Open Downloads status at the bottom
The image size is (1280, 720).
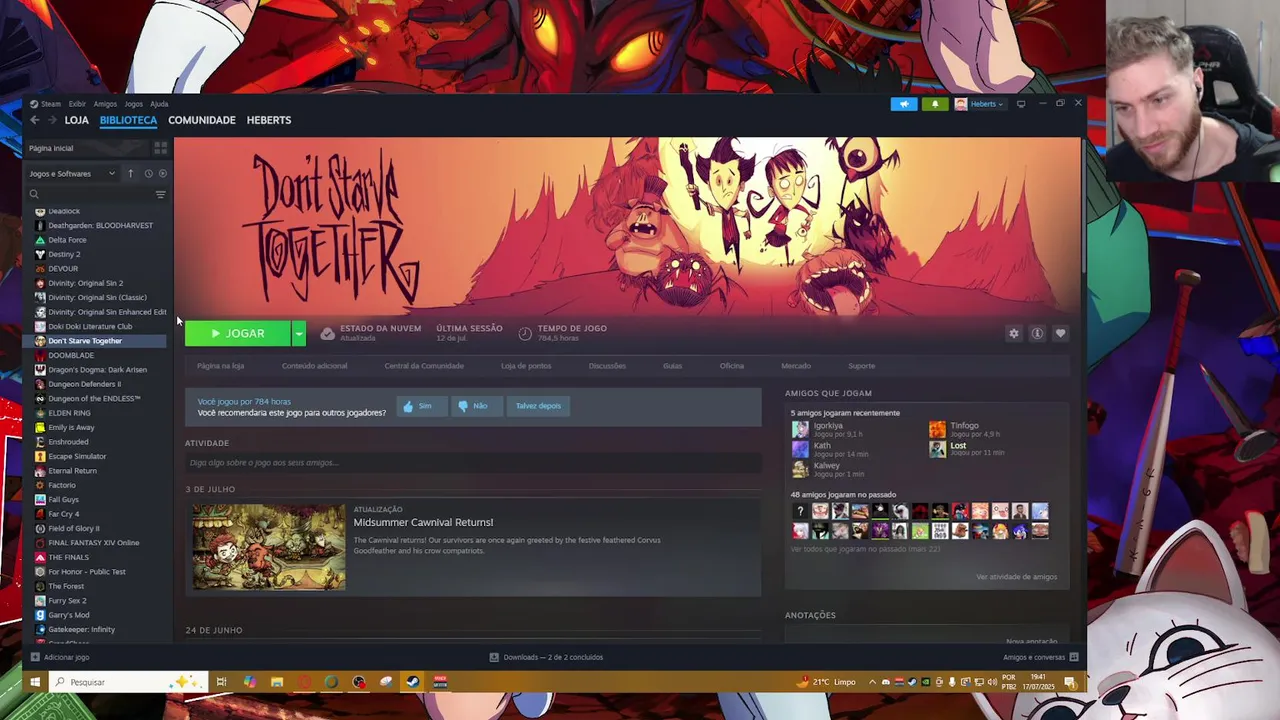(546, 657)
